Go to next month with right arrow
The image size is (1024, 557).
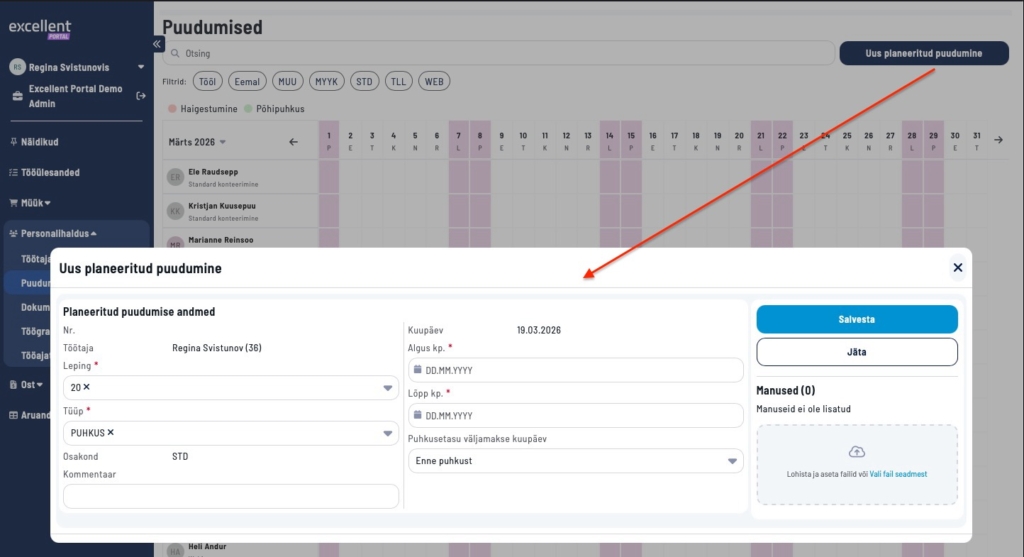999,140
